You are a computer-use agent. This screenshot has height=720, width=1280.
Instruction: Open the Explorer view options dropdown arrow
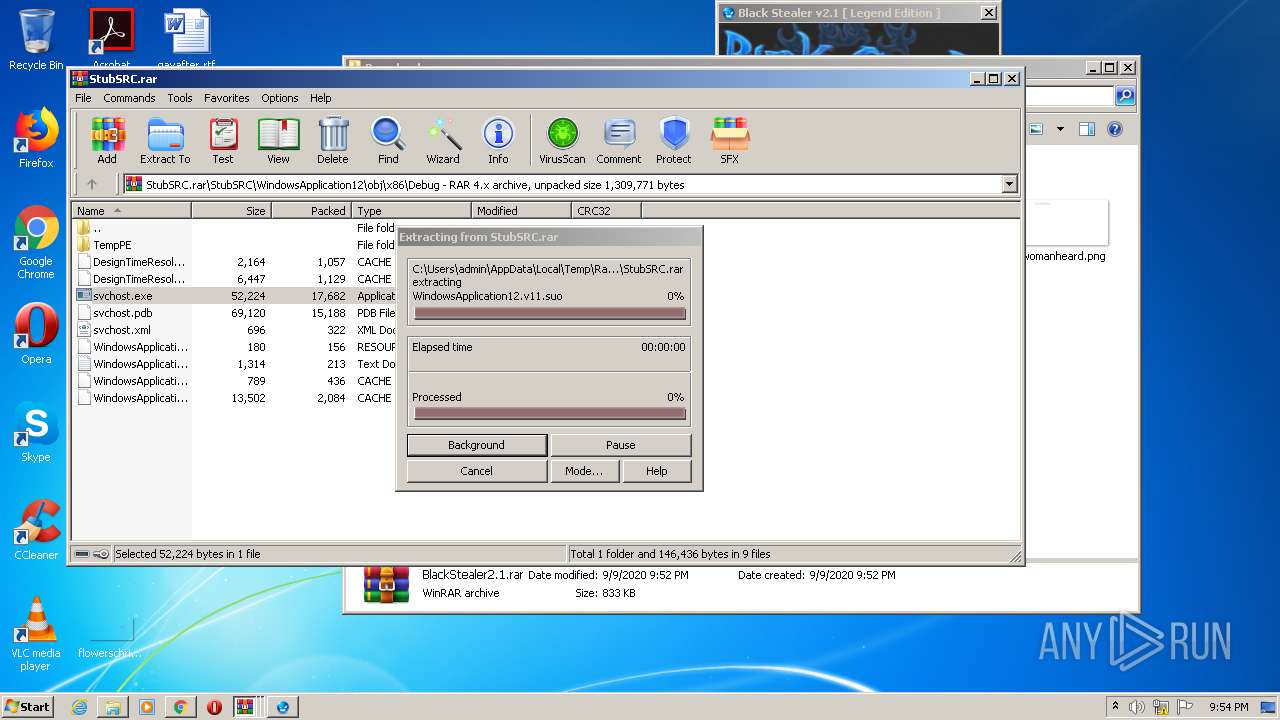(1060, 129)
